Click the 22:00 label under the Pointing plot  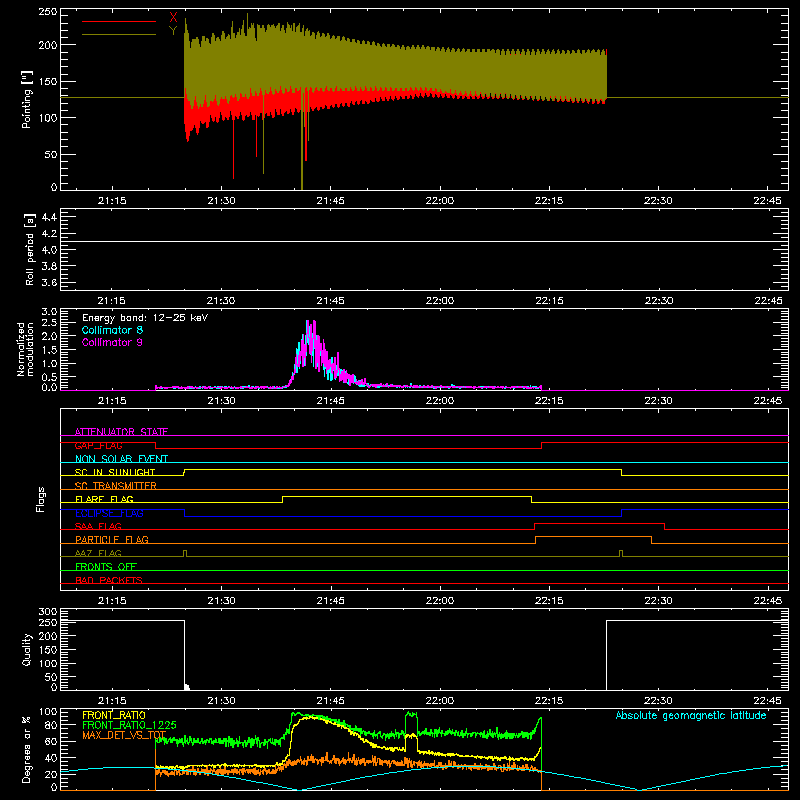click(x=440, y=201)
